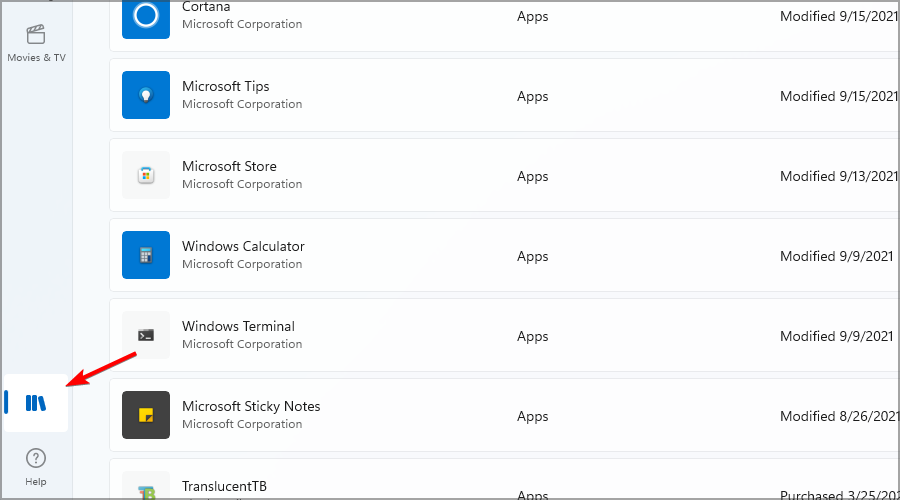This screenshot has width=900, height=500.
Task: Open the Microsoft Tips app name
Action: click(x=226, y=86)
